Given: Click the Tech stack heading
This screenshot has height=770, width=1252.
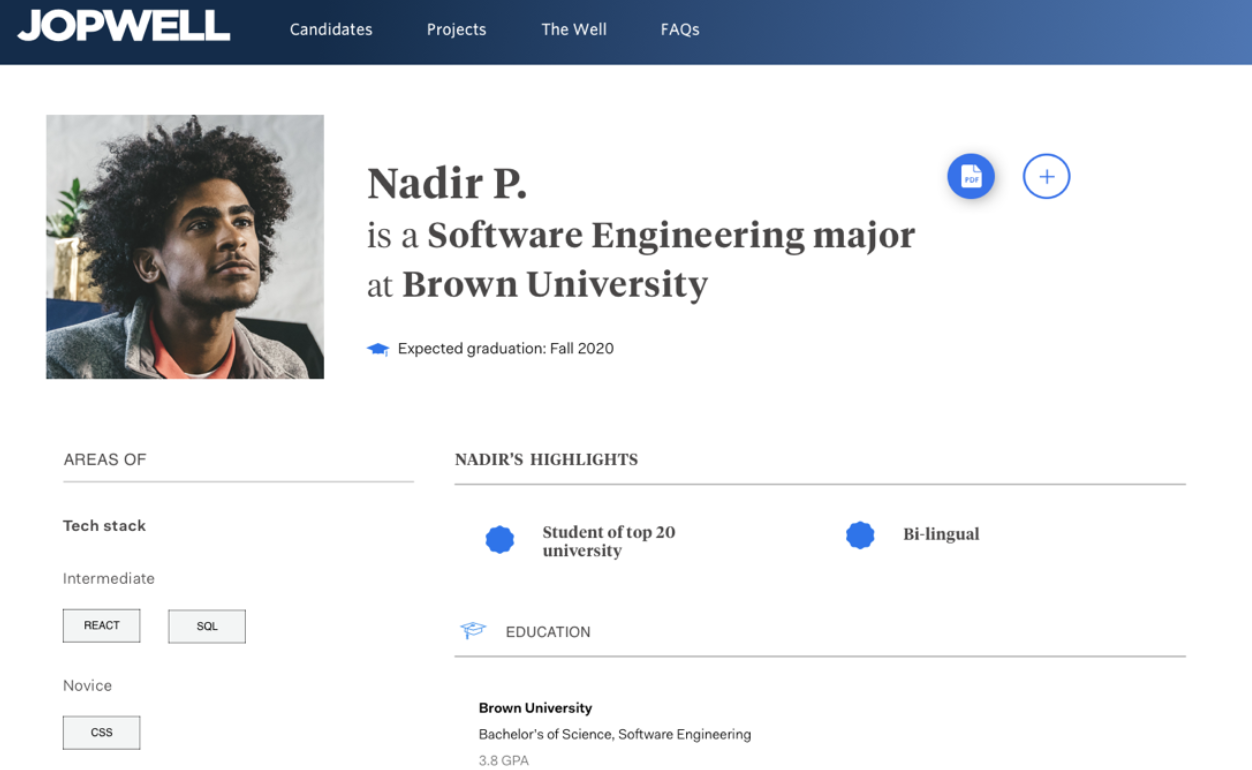Looking at the screenshot, I should pos(104,526).
